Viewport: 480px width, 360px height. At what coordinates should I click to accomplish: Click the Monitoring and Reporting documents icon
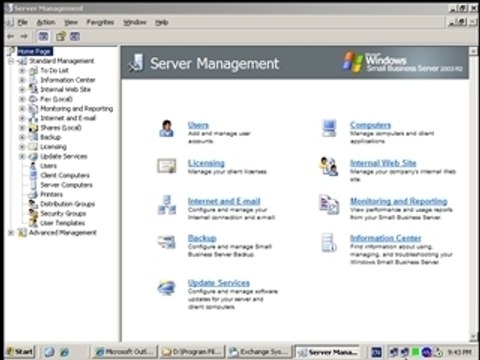tap(329, 204)
